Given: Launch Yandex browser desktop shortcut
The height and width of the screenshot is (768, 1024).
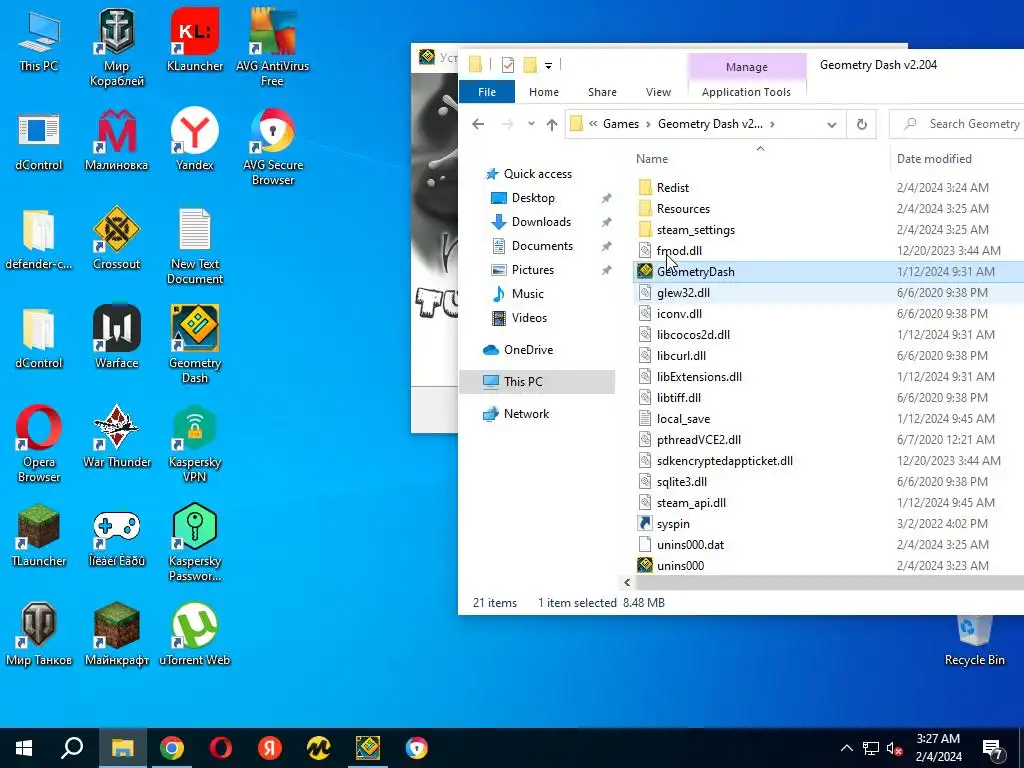Looking at the screenshot, I should [x=195, y=140].
